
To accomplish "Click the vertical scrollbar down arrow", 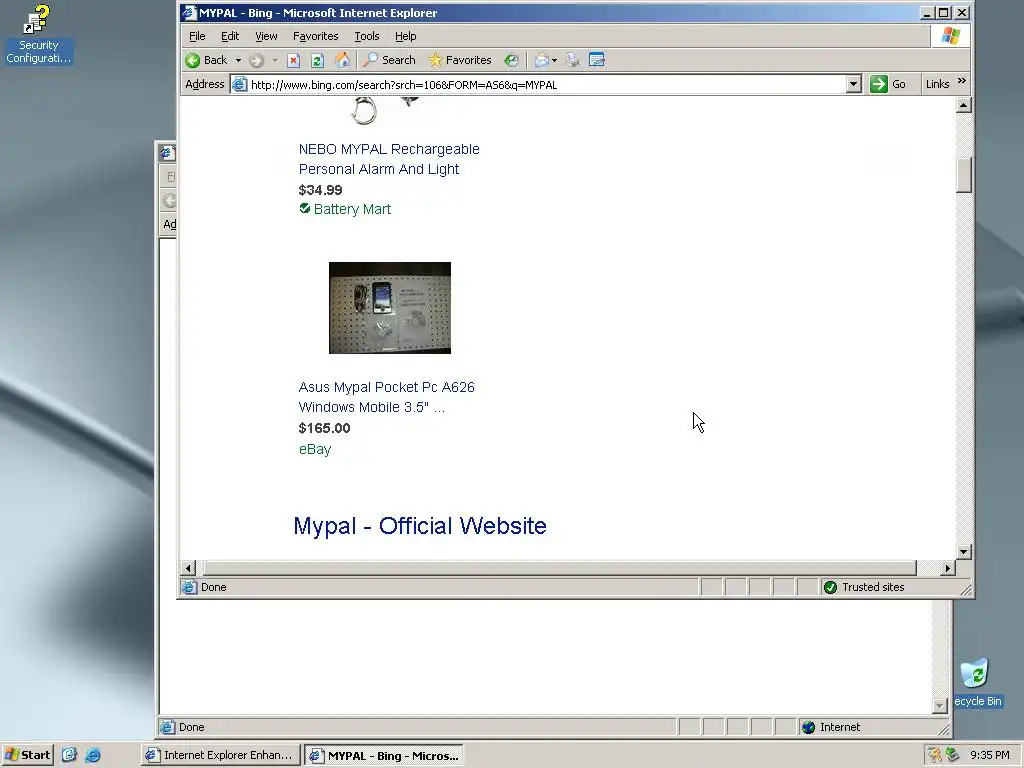I will (963, 552).
